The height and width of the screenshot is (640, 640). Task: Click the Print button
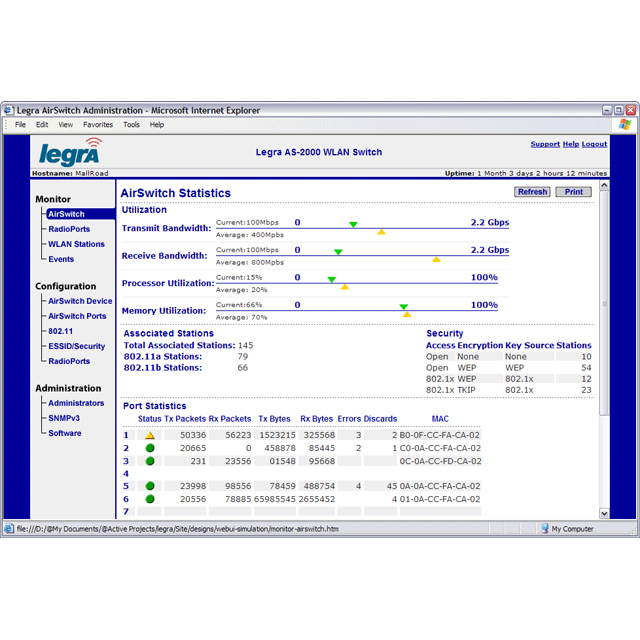point(573,192)
